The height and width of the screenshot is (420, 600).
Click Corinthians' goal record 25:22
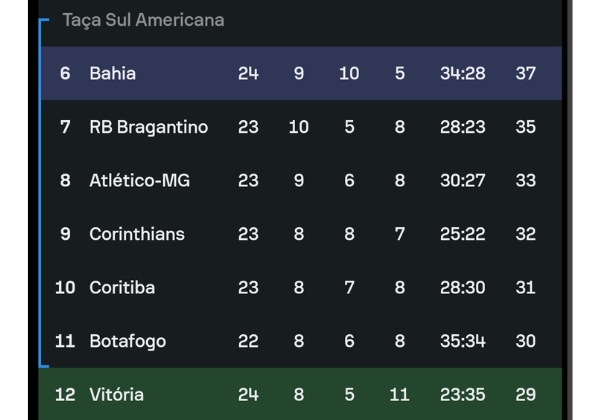click(x=463, y=234)
